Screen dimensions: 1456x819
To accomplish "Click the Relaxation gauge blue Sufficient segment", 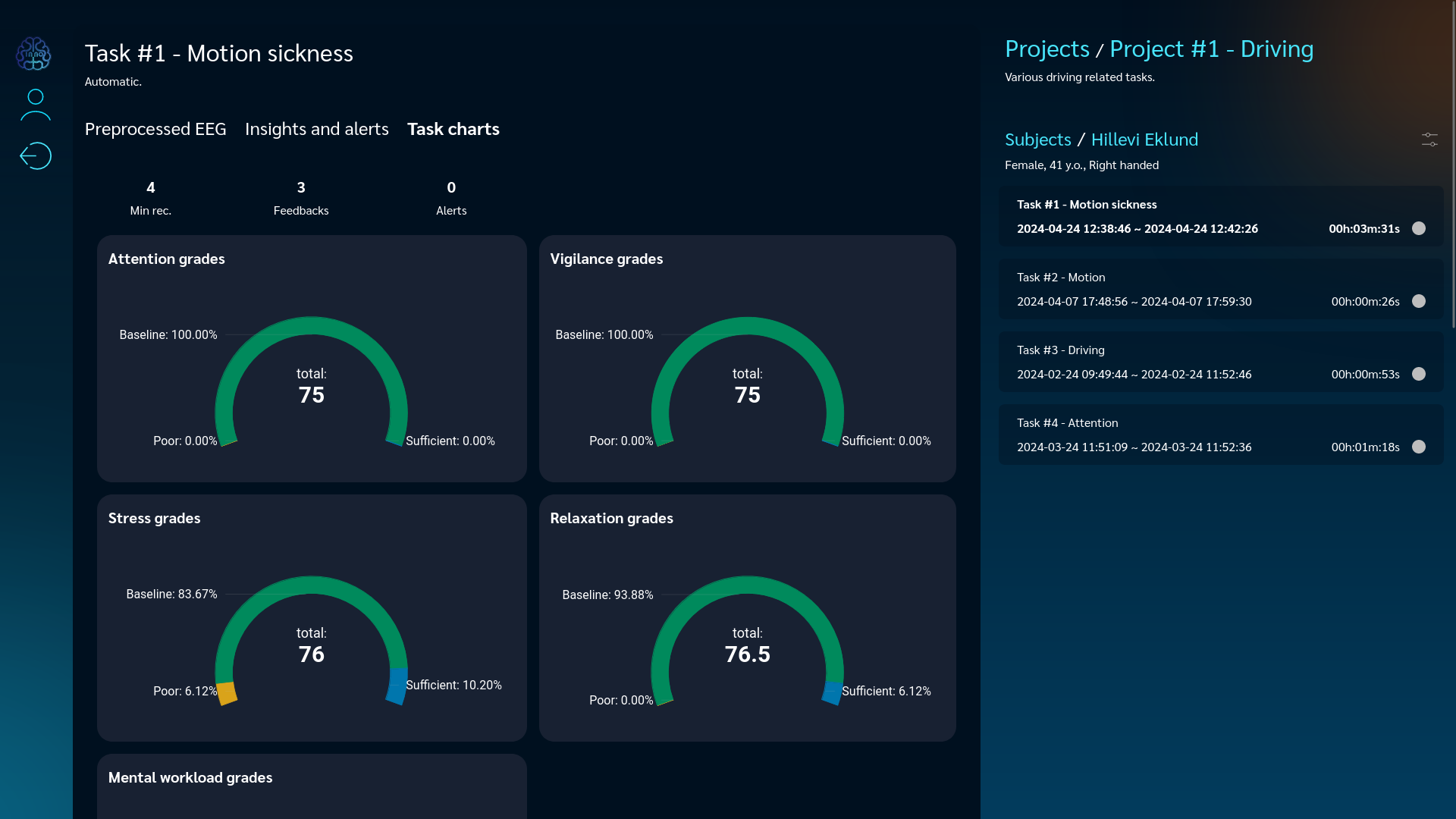I will coord(833,692).
